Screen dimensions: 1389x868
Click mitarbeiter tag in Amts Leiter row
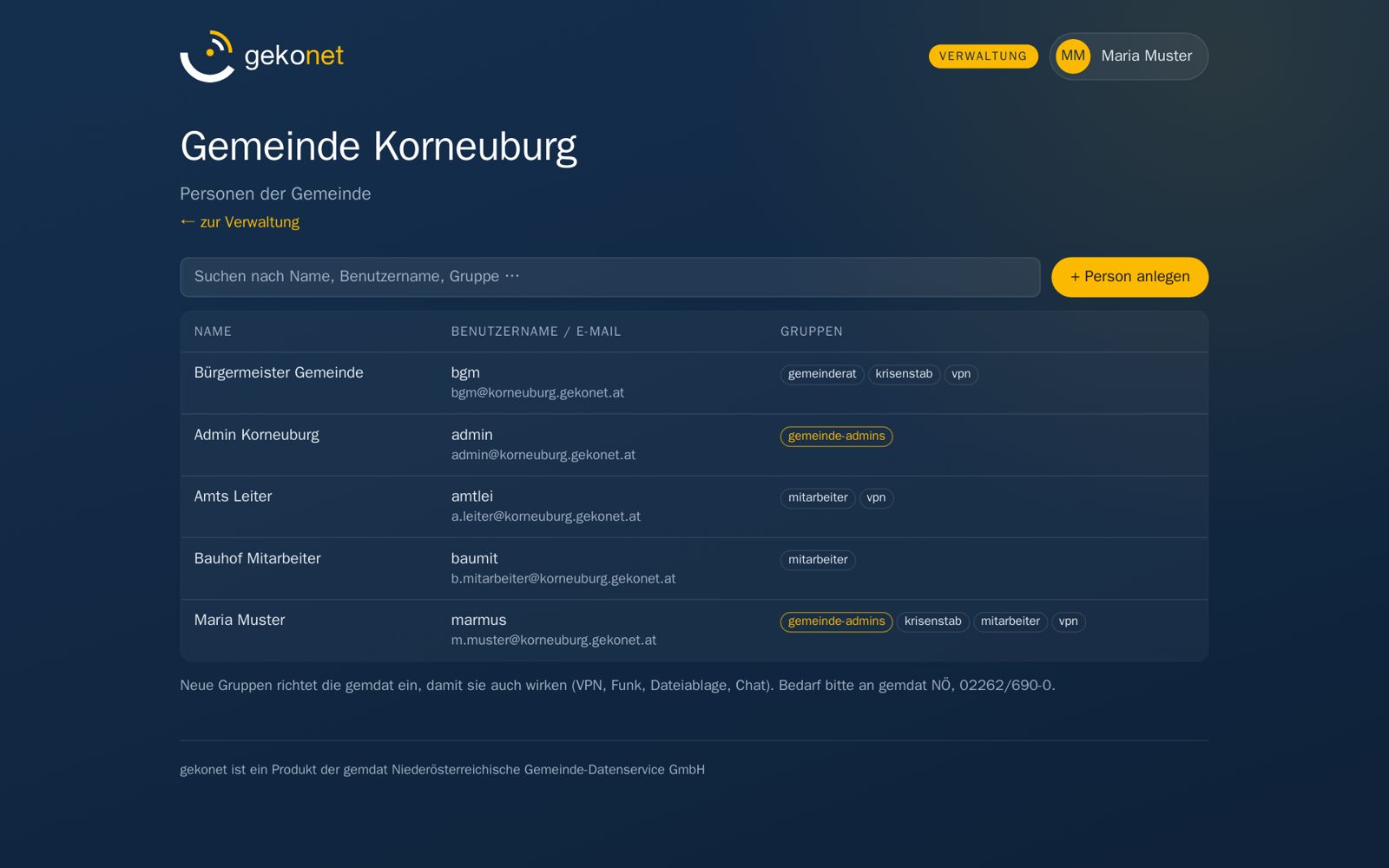pos(818,498)
